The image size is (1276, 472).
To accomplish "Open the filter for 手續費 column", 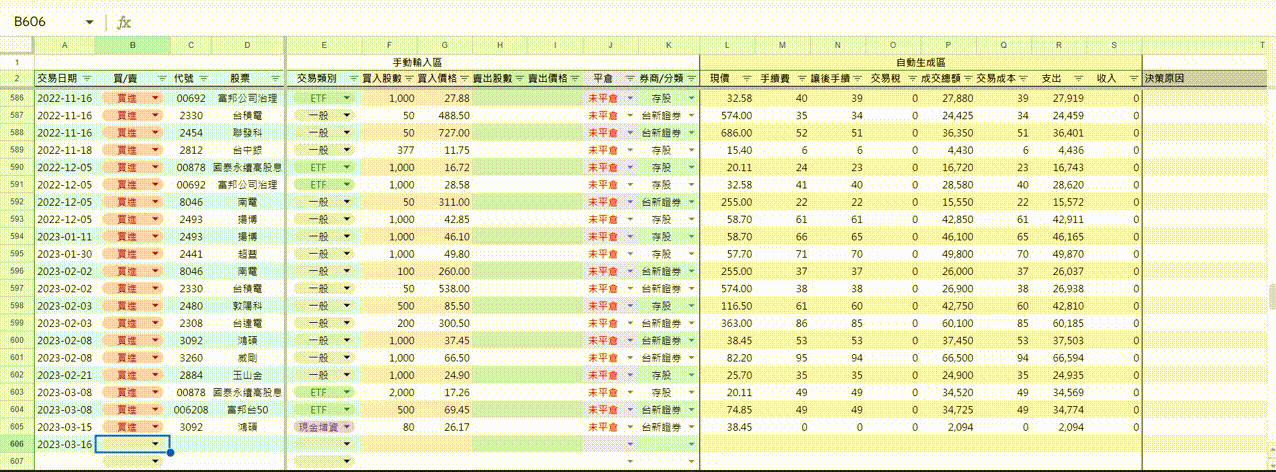I will [x=802, y=78].
